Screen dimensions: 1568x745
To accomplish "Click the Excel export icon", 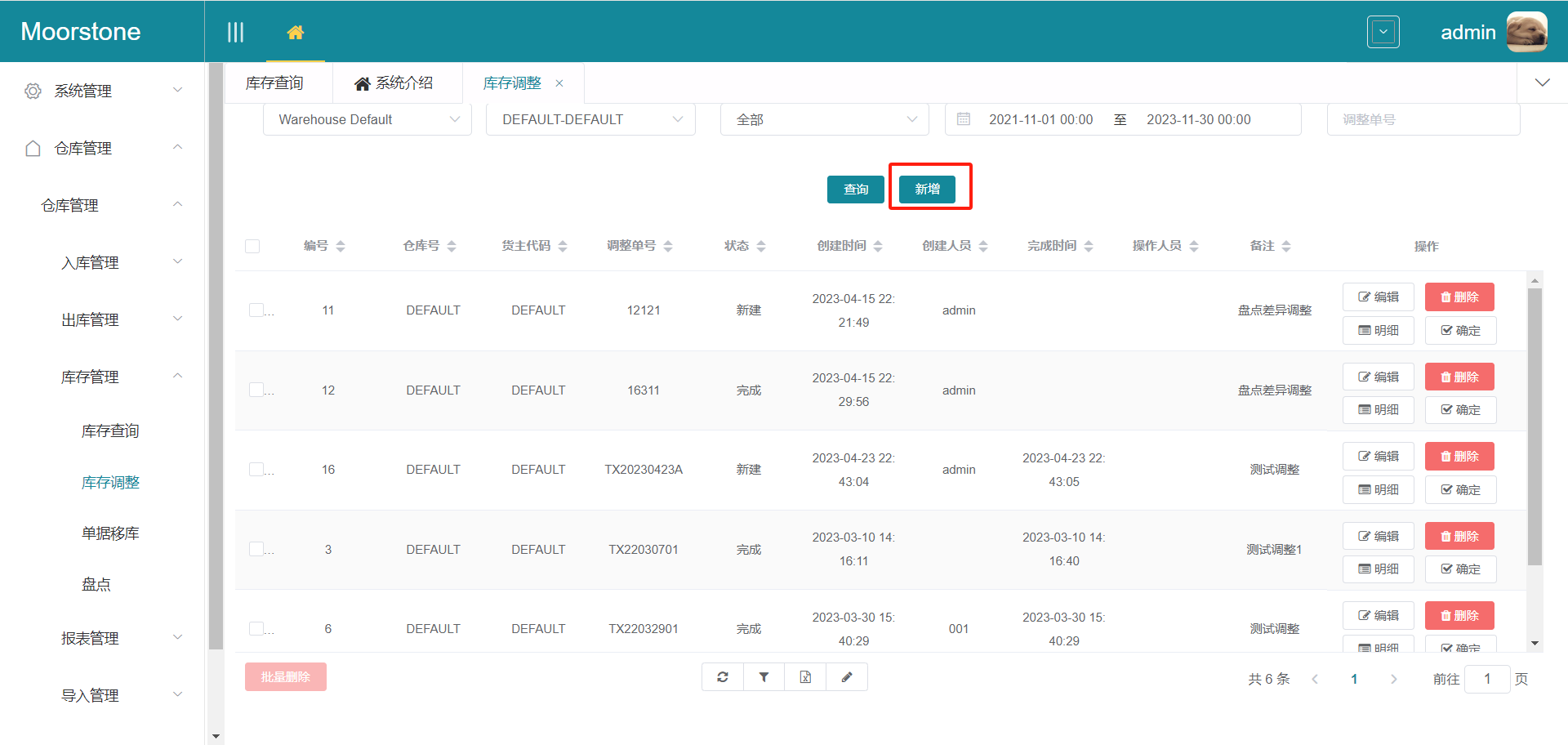I will [805, 677].
